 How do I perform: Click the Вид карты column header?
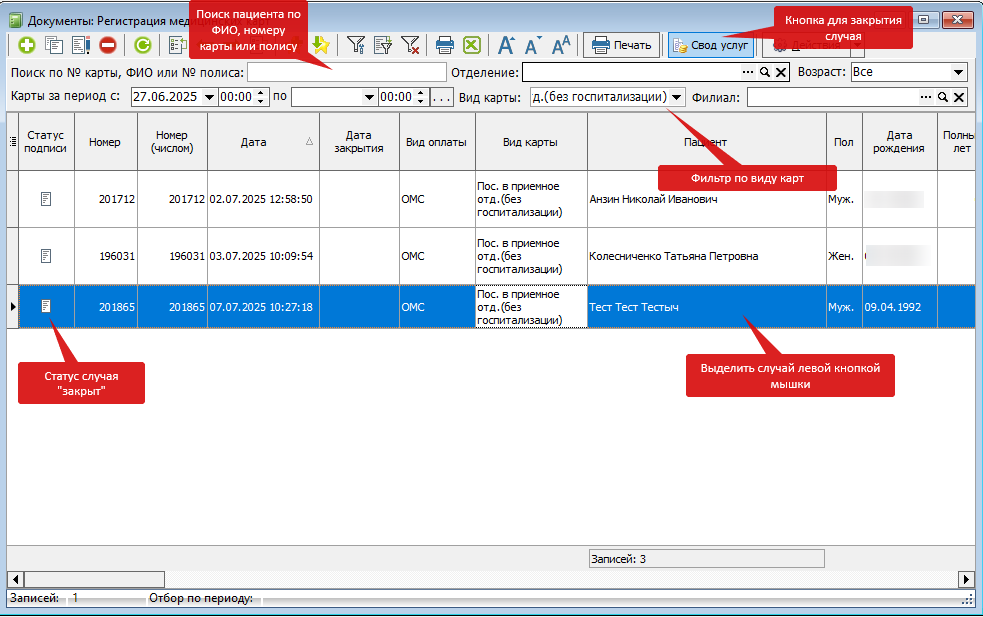tap(530, 142)
